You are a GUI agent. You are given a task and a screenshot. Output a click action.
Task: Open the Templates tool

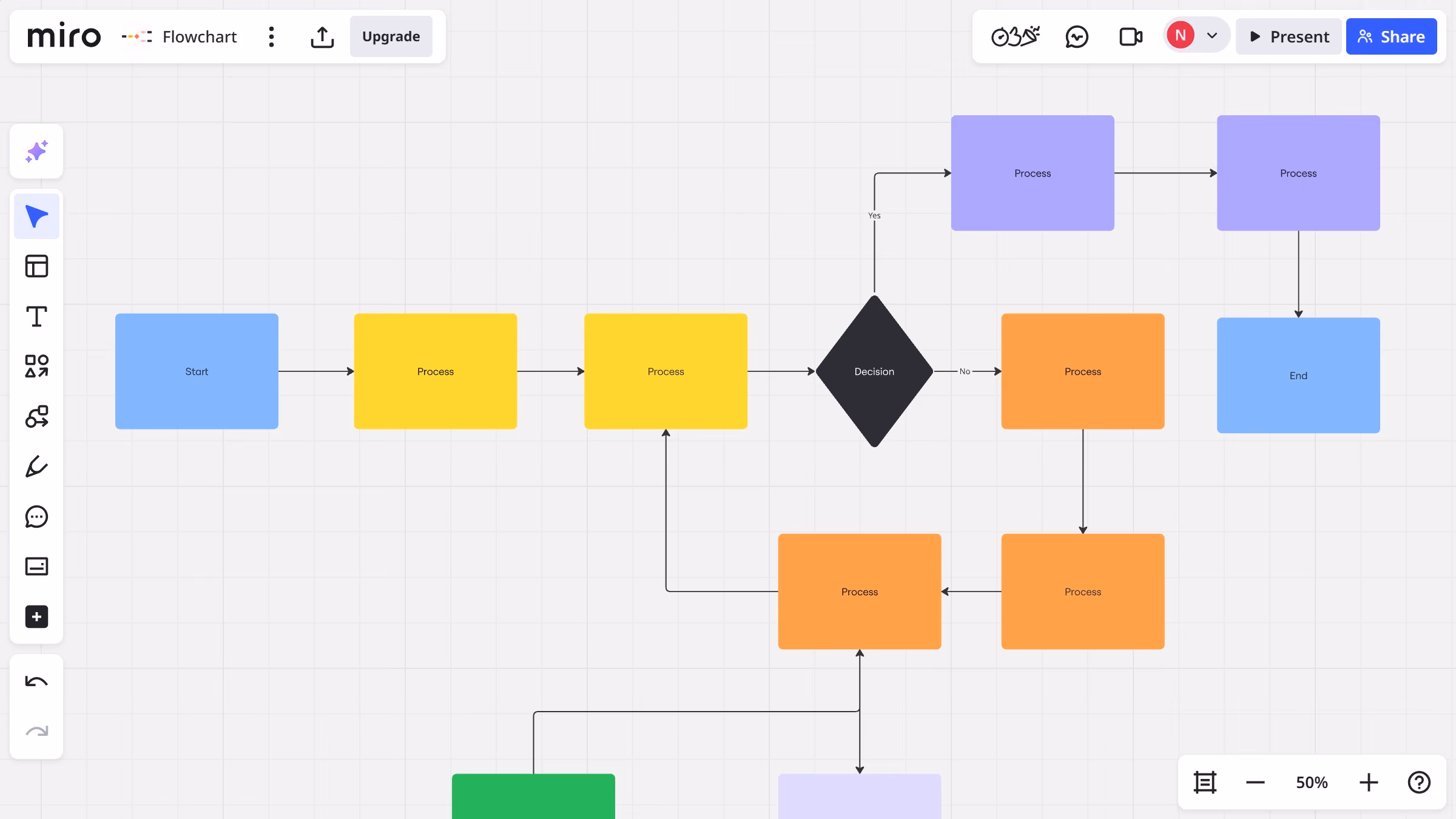point(36,266)
